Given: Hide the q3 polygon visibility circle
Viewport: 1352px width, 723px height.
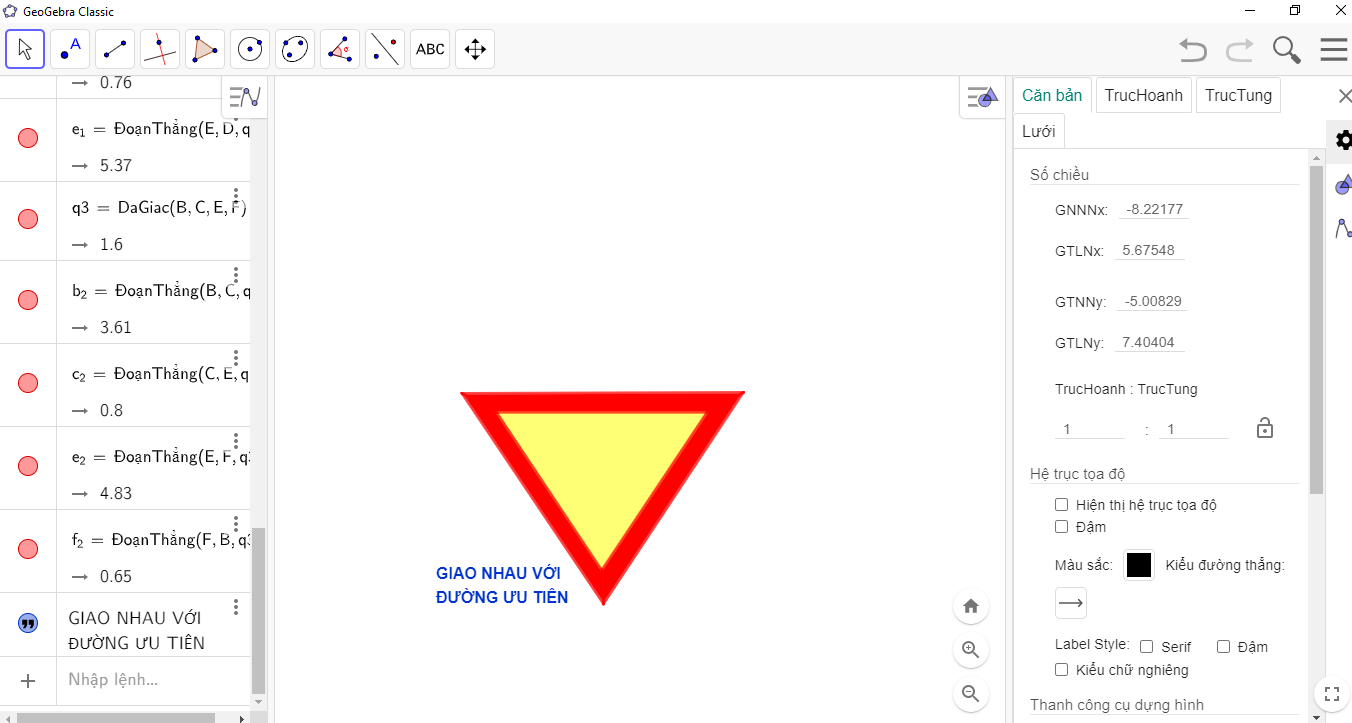Looking at the screenshot, I should 28,220.
